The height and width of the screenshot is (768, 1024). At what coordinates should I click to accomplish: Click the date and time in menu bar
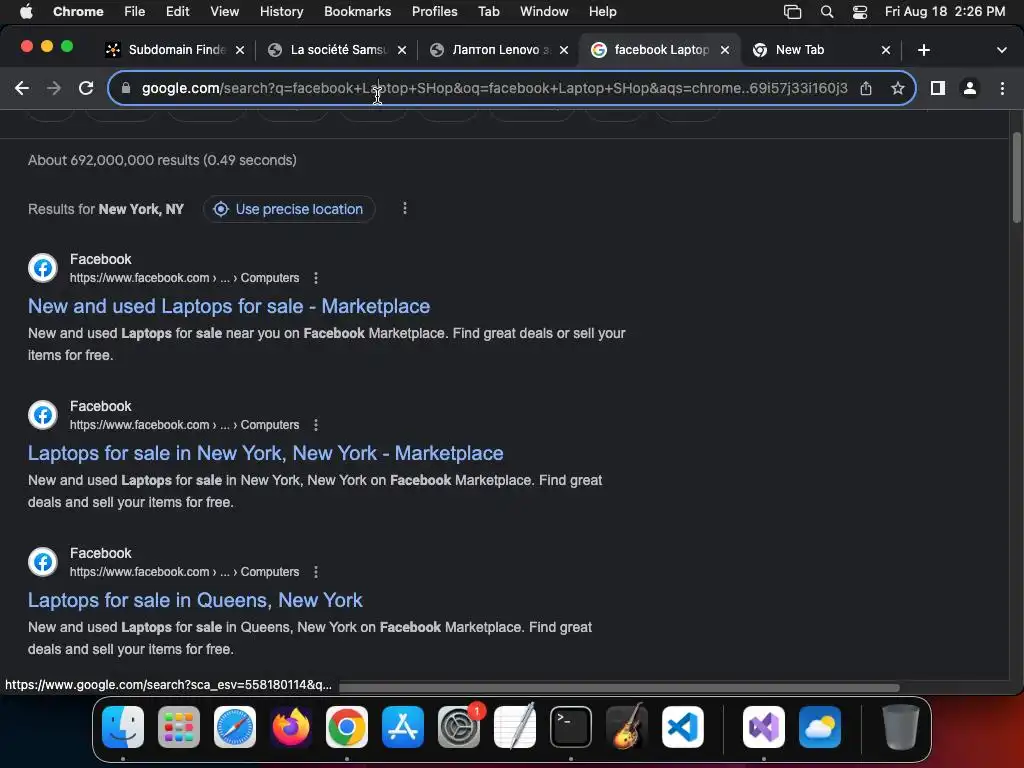click(x=945, y=12)
